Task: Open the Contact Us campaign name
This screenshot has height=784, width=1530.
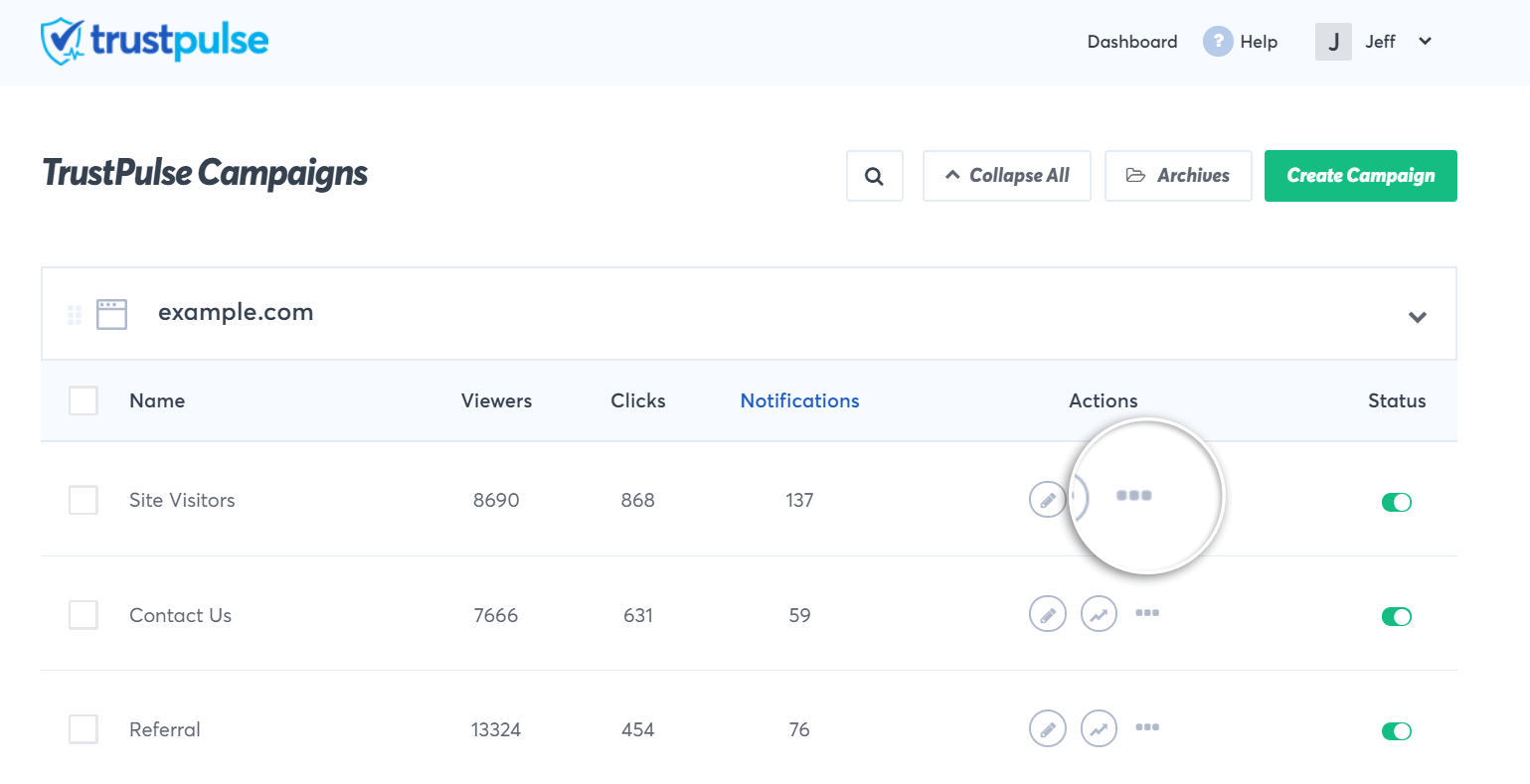Action: 180,616
